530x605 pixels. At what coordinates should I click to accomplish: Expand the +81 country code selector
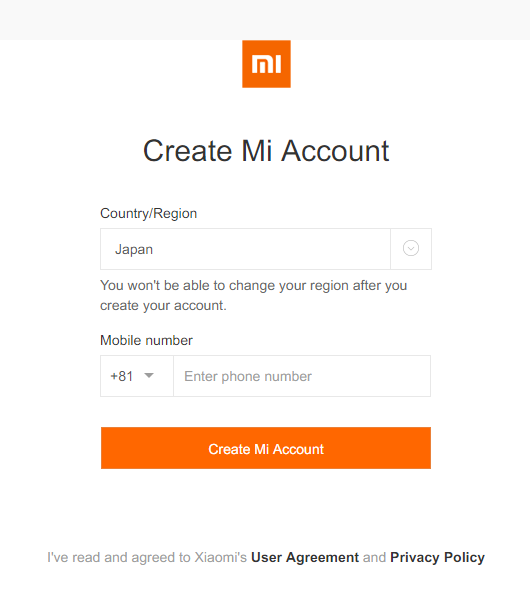pyautogui.click(x=137, y=376)
